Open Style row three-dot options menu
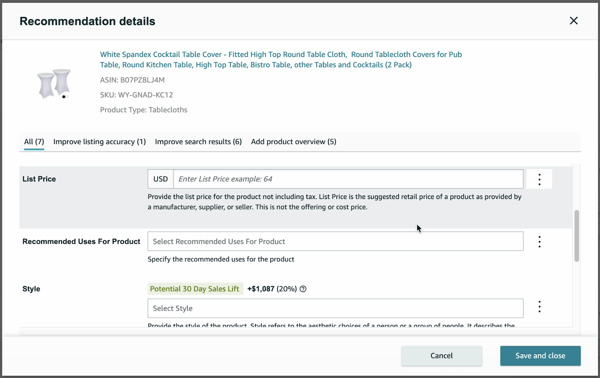Screen dimensions: 600x378 (539, 306)
